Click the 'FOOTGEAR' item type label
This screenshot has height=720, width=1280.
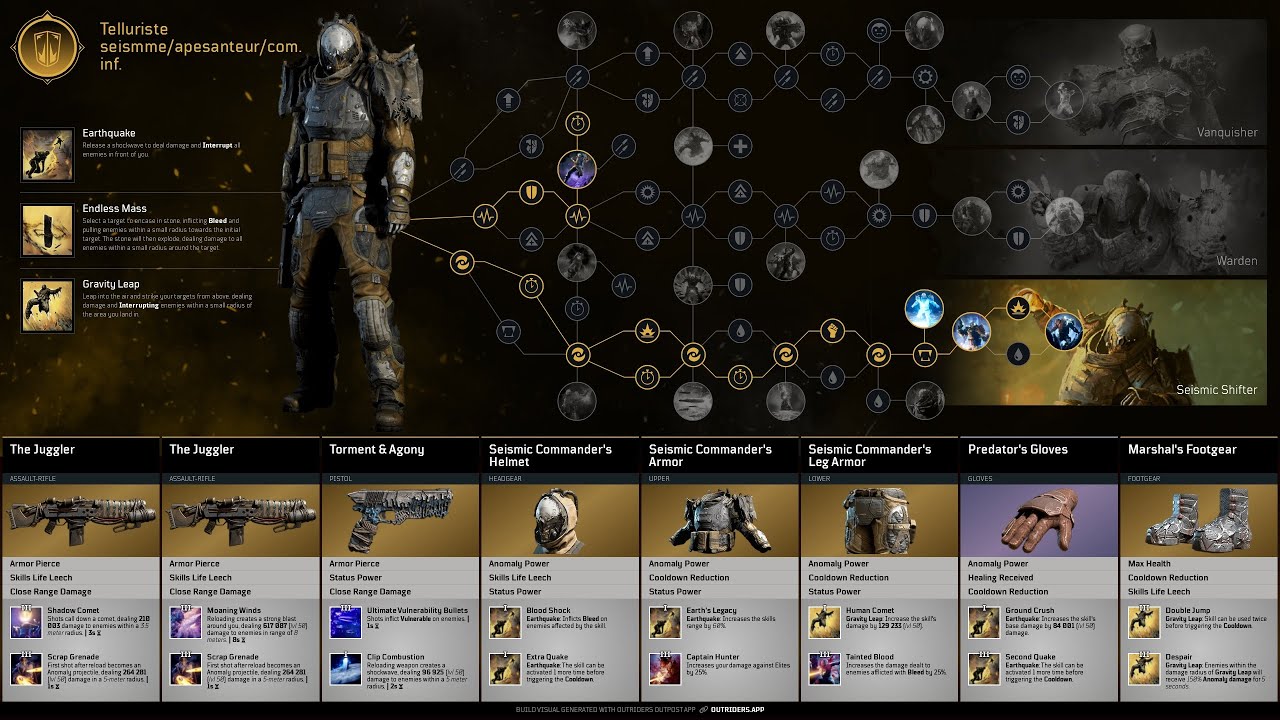pos(1143,479)
